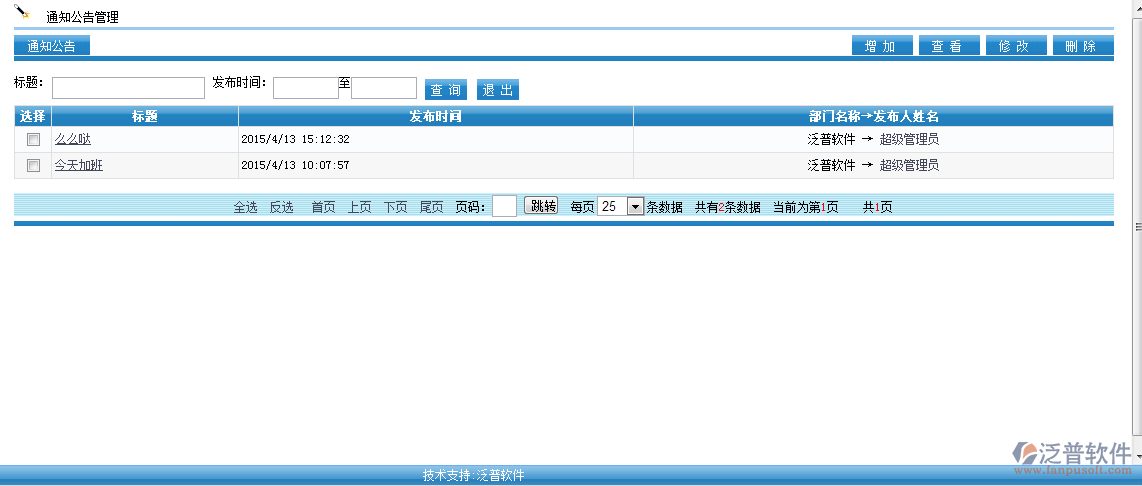
Task: Click the 查询 search button
Action: click(x=446, y=90)
